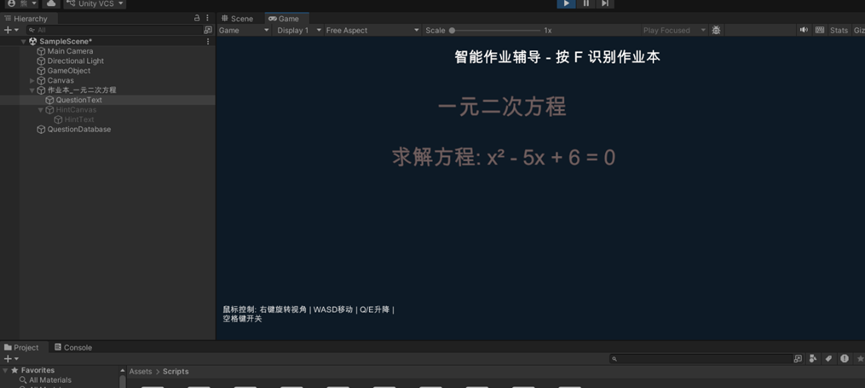Switch to the Console tab
The width and height of the screenshot is (865, 388).
[x=73, y=347]
